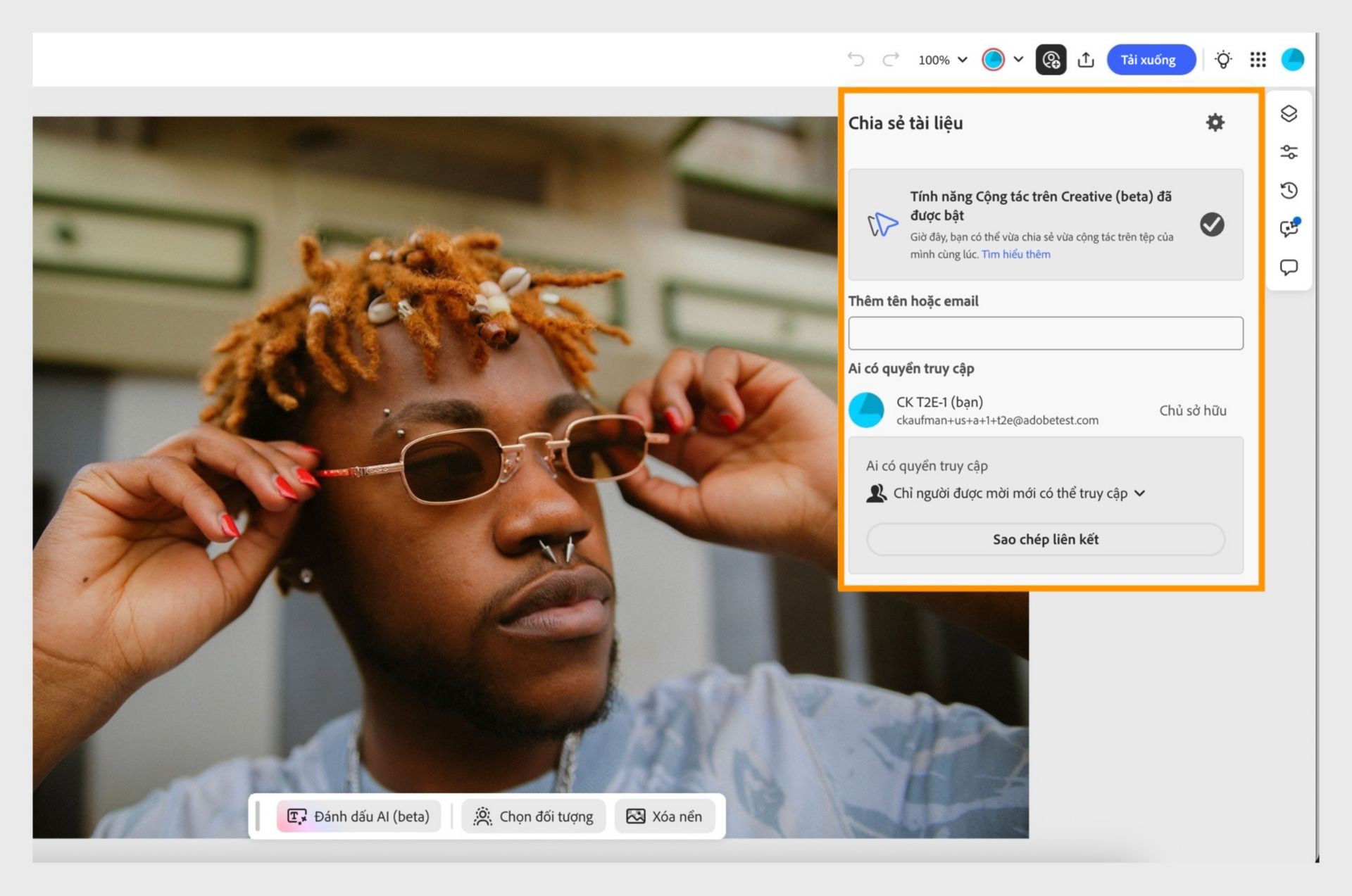Toggle the invite collaborators share icon
The image size is (1352, 896).
click(1051, 60)
